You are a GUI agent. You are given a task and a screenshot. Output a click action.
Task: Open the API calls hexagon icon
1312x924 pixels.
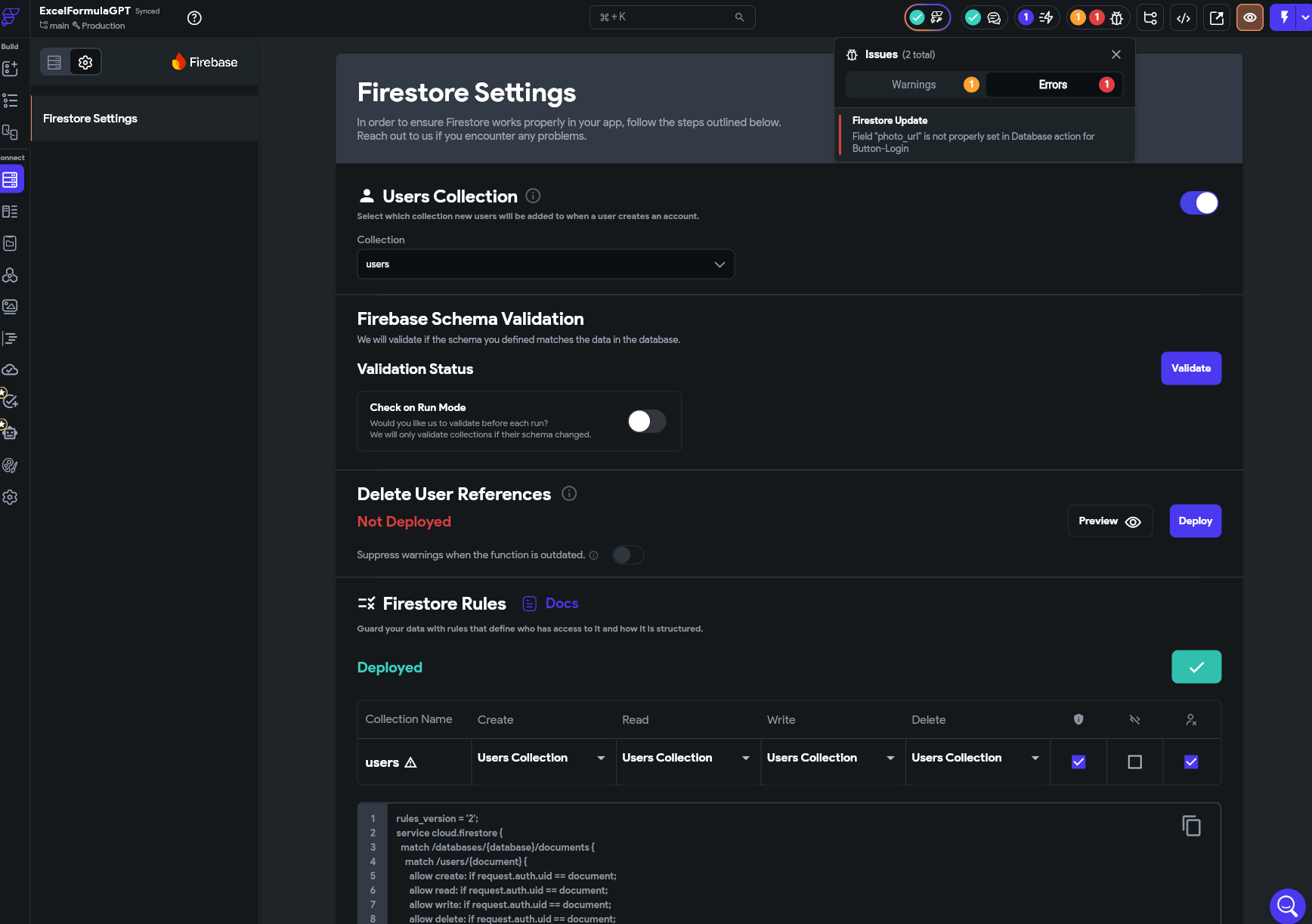pyautogui.click(x=10, y=275)
